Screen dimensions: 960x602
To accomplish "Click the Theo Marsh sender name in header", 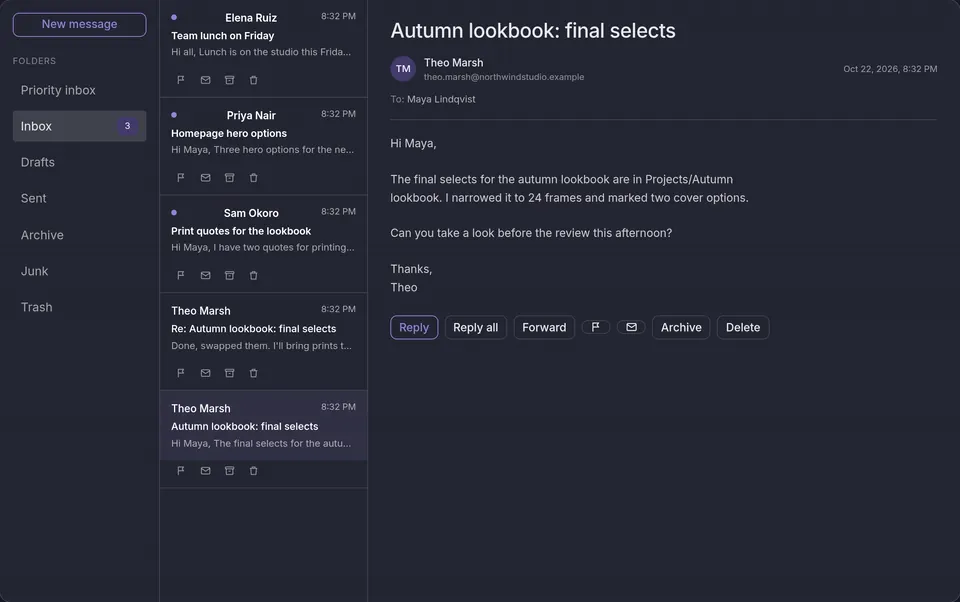I will tap(454, 62).
